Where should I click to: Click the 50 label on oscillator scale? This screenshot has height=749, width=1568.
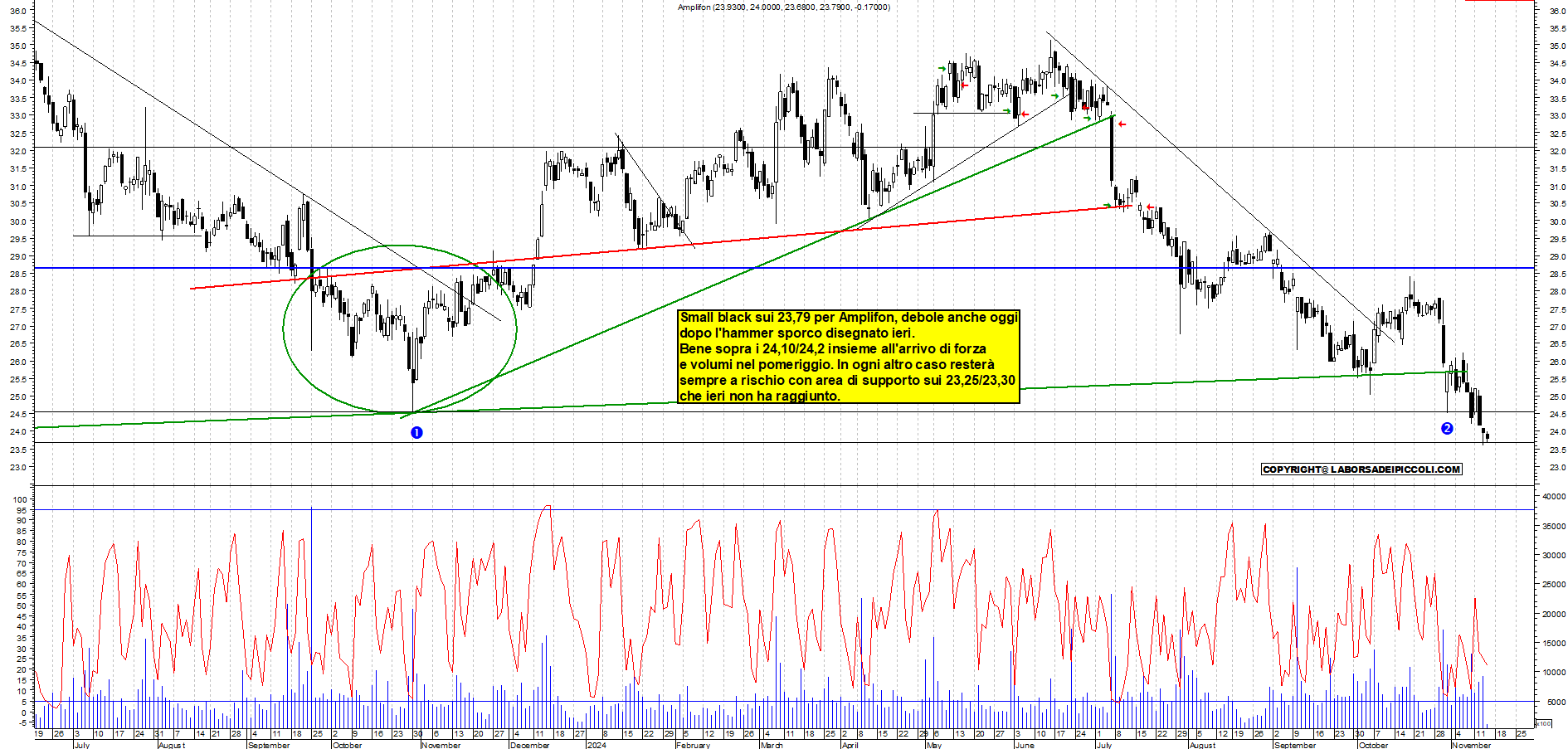[x=22, y=606]
